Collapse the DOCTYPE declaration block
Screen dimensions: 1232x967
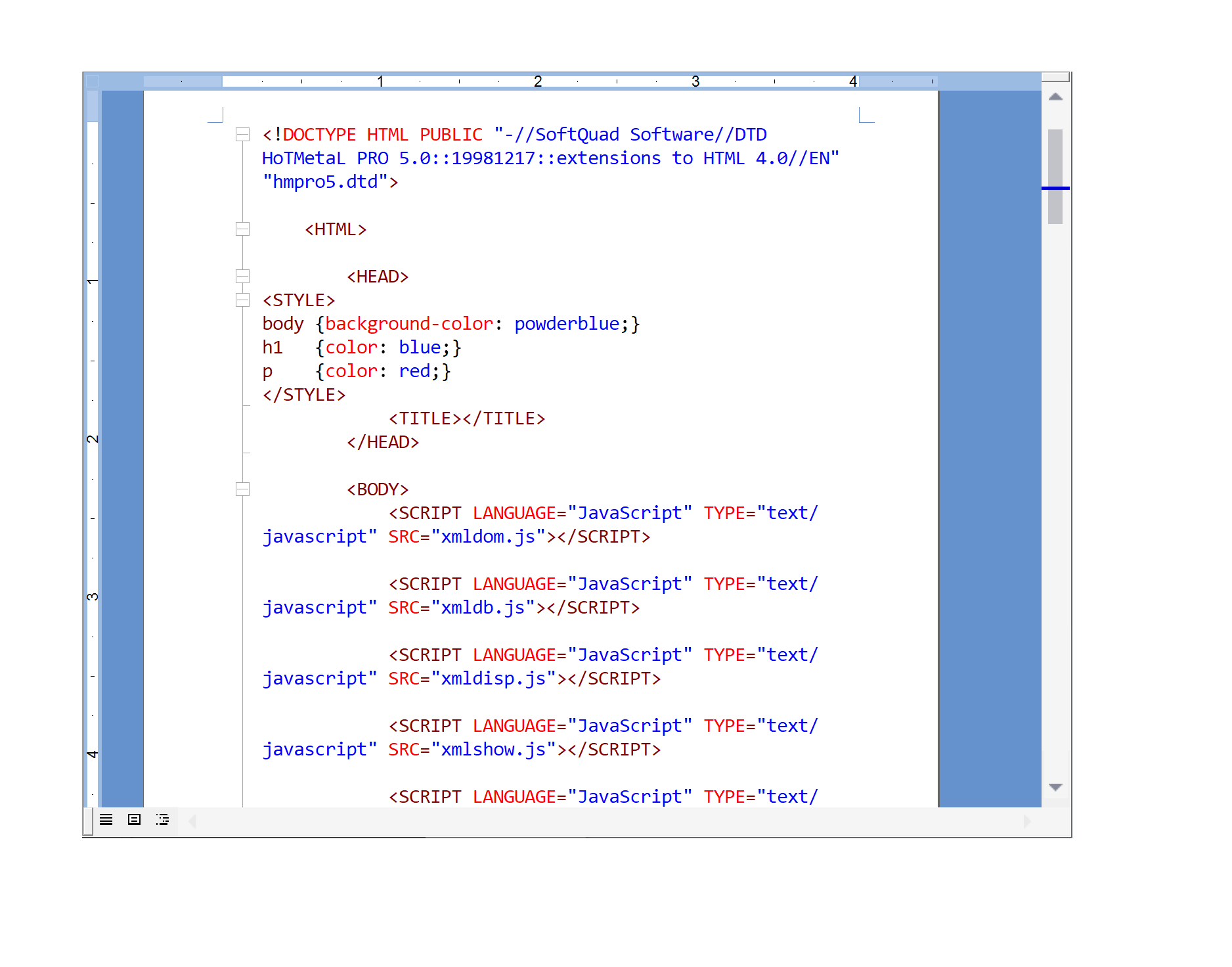(x=243, y=134)
